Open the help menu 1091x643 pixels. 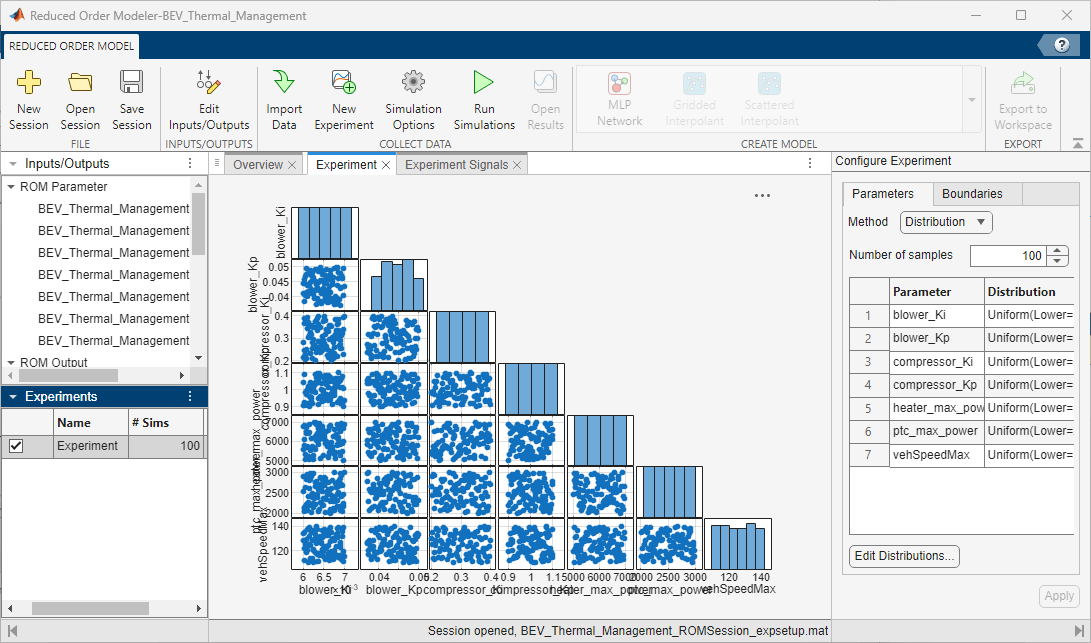(x=1060, y=44)
